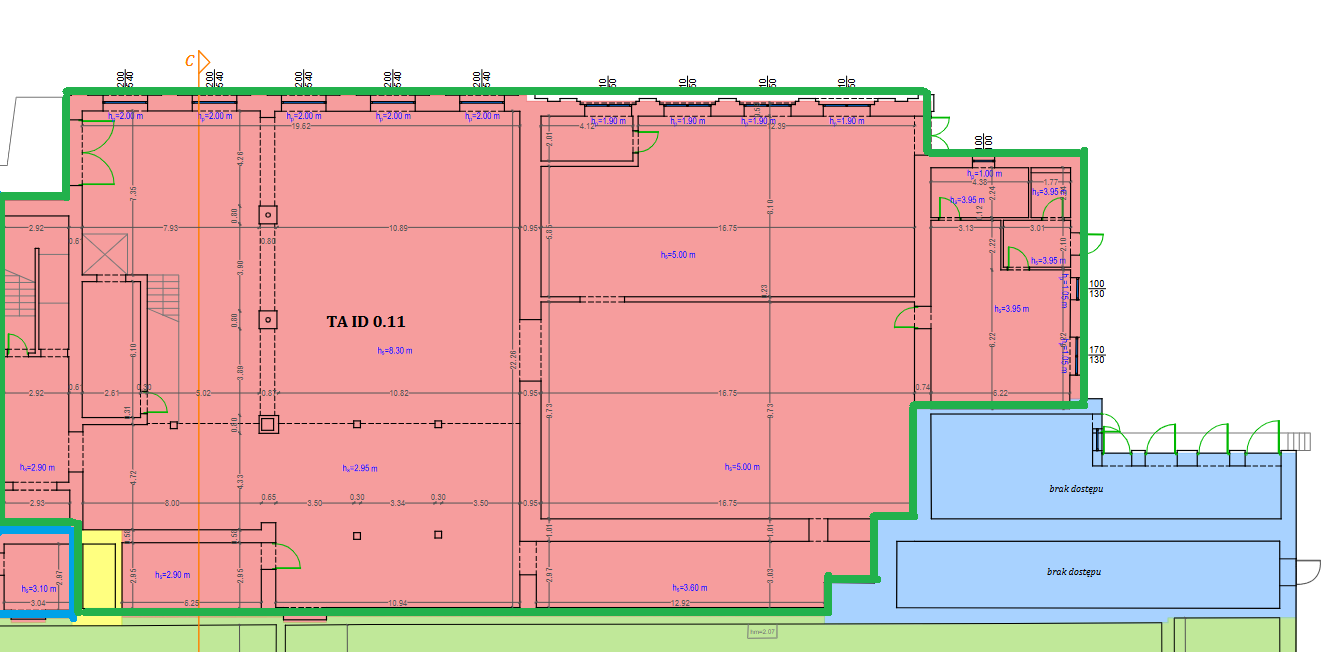Select the h=1.00 m label in upper-right room
The height and width of the screenshot is (652, 1331).
(985, 173)
